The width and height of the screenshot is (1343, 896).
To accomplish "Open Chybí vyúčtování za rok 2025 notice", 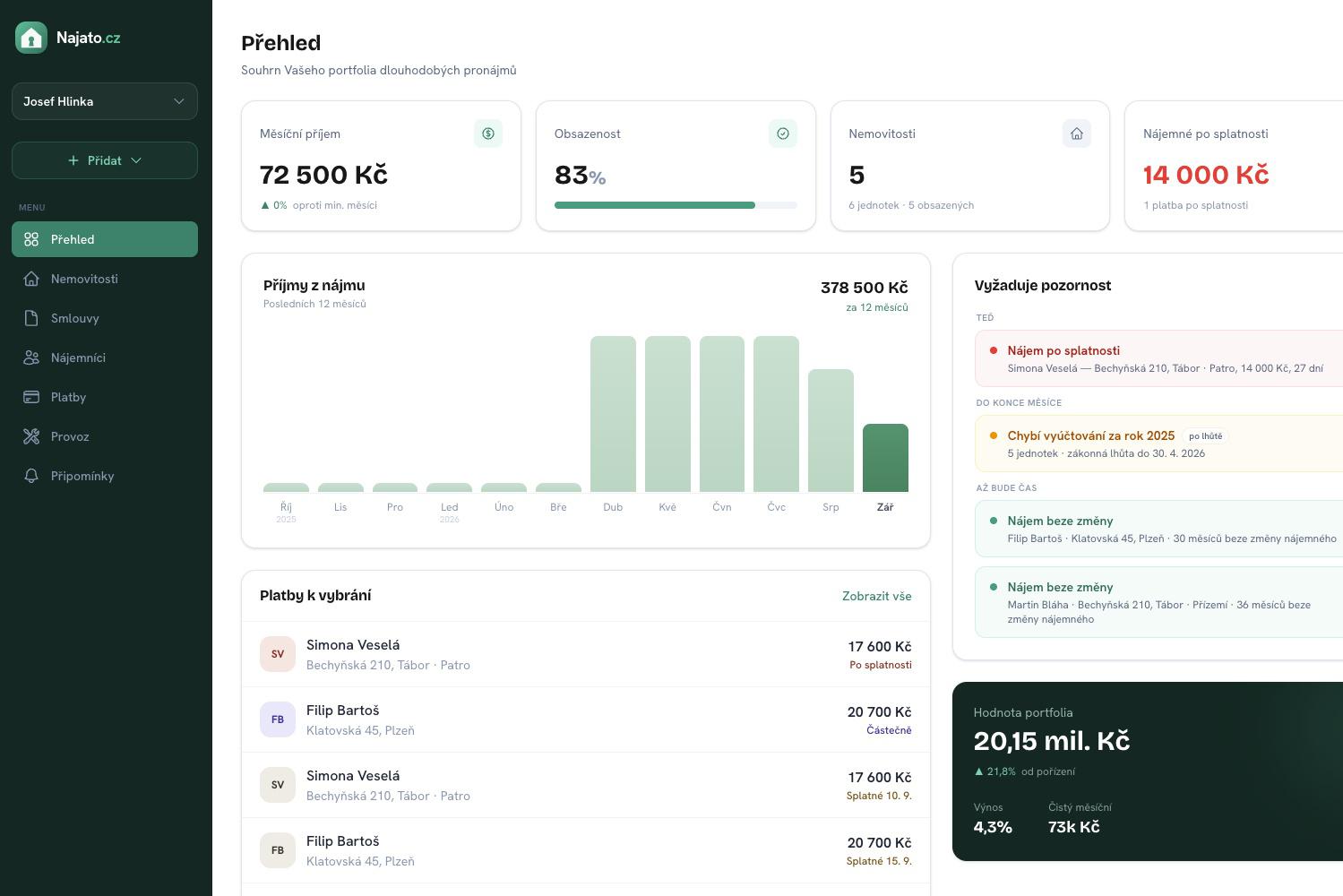I will coord(1158,444).
